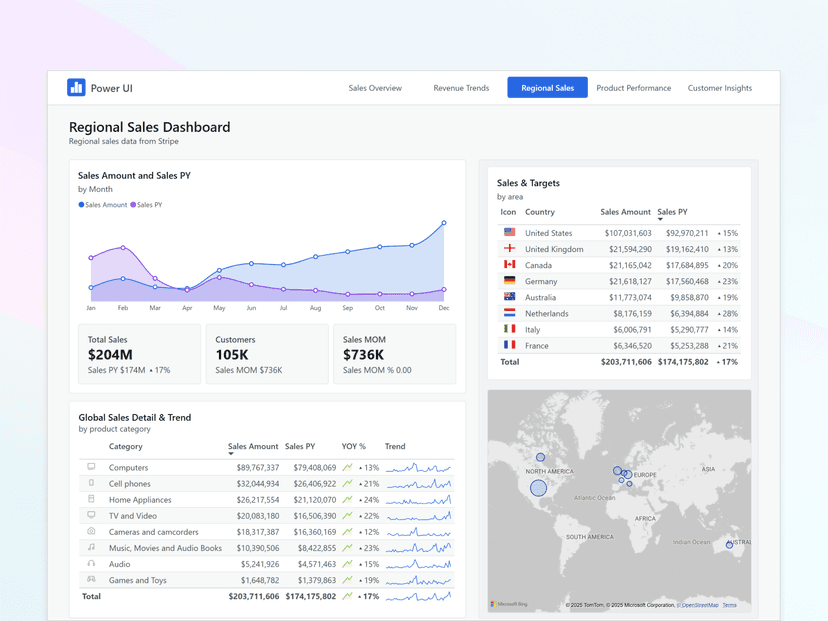Select the Cameras and camcorders icon
Viewport: 828px width, 621px height.
[91, 531]
